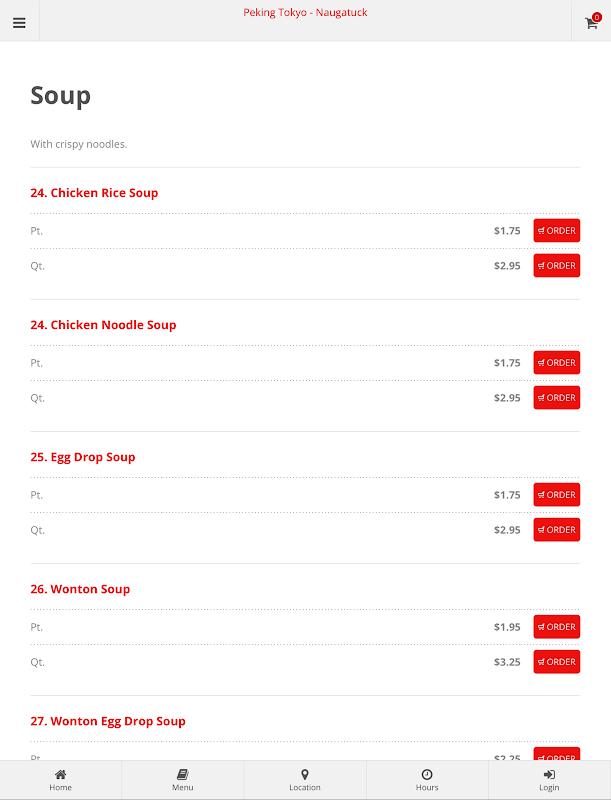Viewport: 611px width, 800px height.
Task: Select the 25. Egg Drop Soup heading
Action: 83,457
